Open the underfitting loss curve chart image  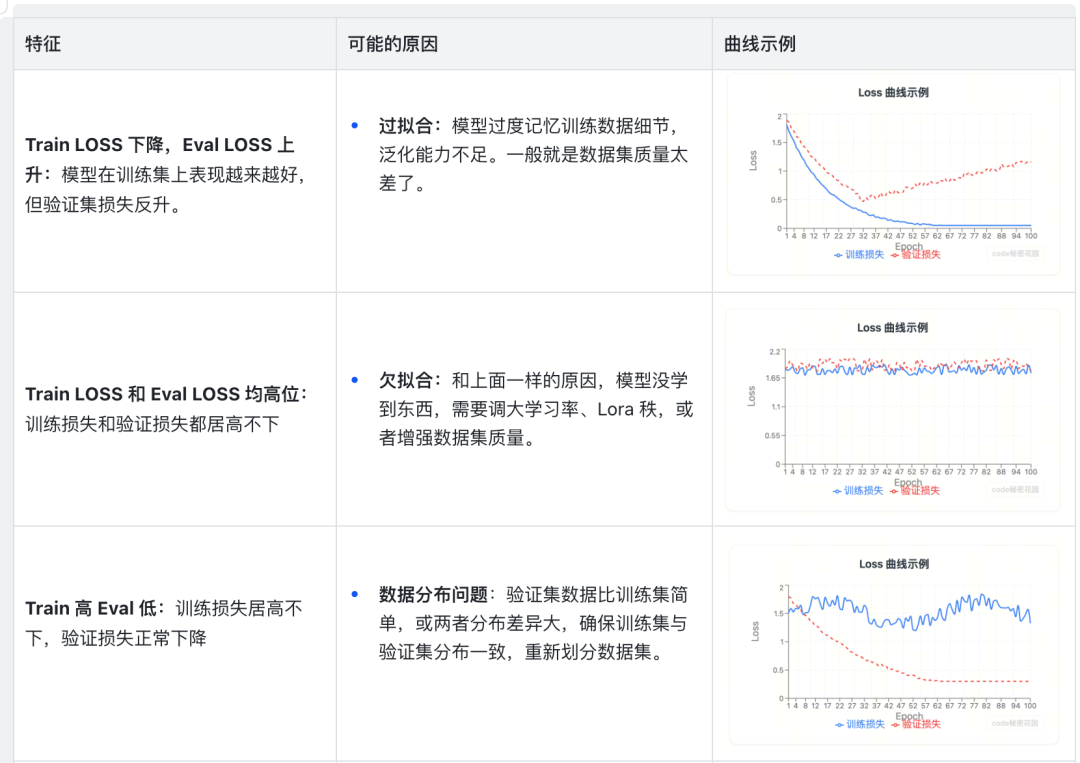tap(893, 410)
